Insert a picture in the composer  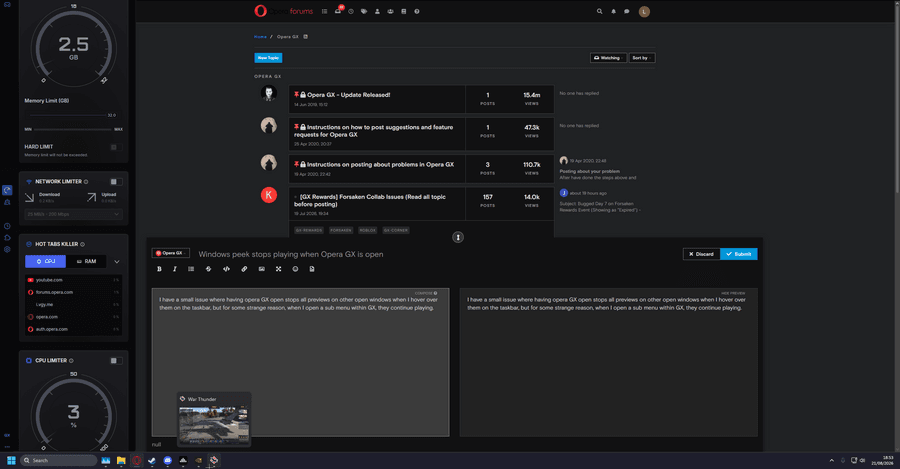click(x=261, y=269)
